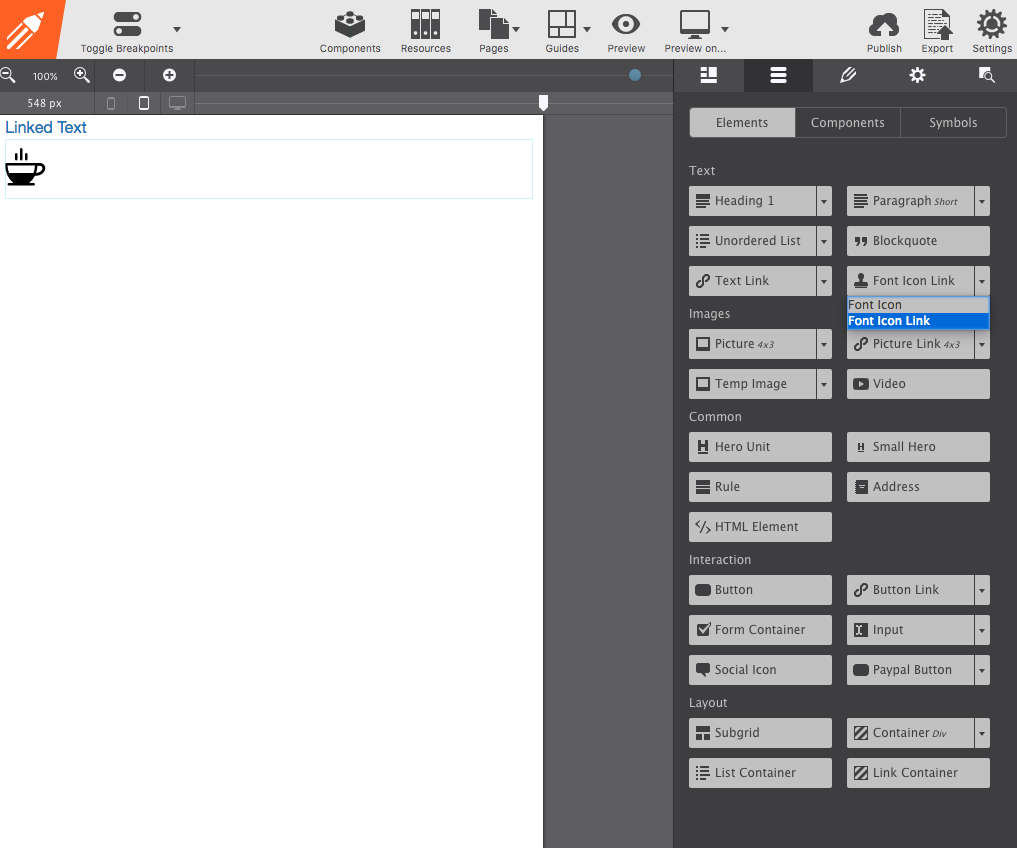Expand the Preview on dropdown arrow

[x=725, y=29]
